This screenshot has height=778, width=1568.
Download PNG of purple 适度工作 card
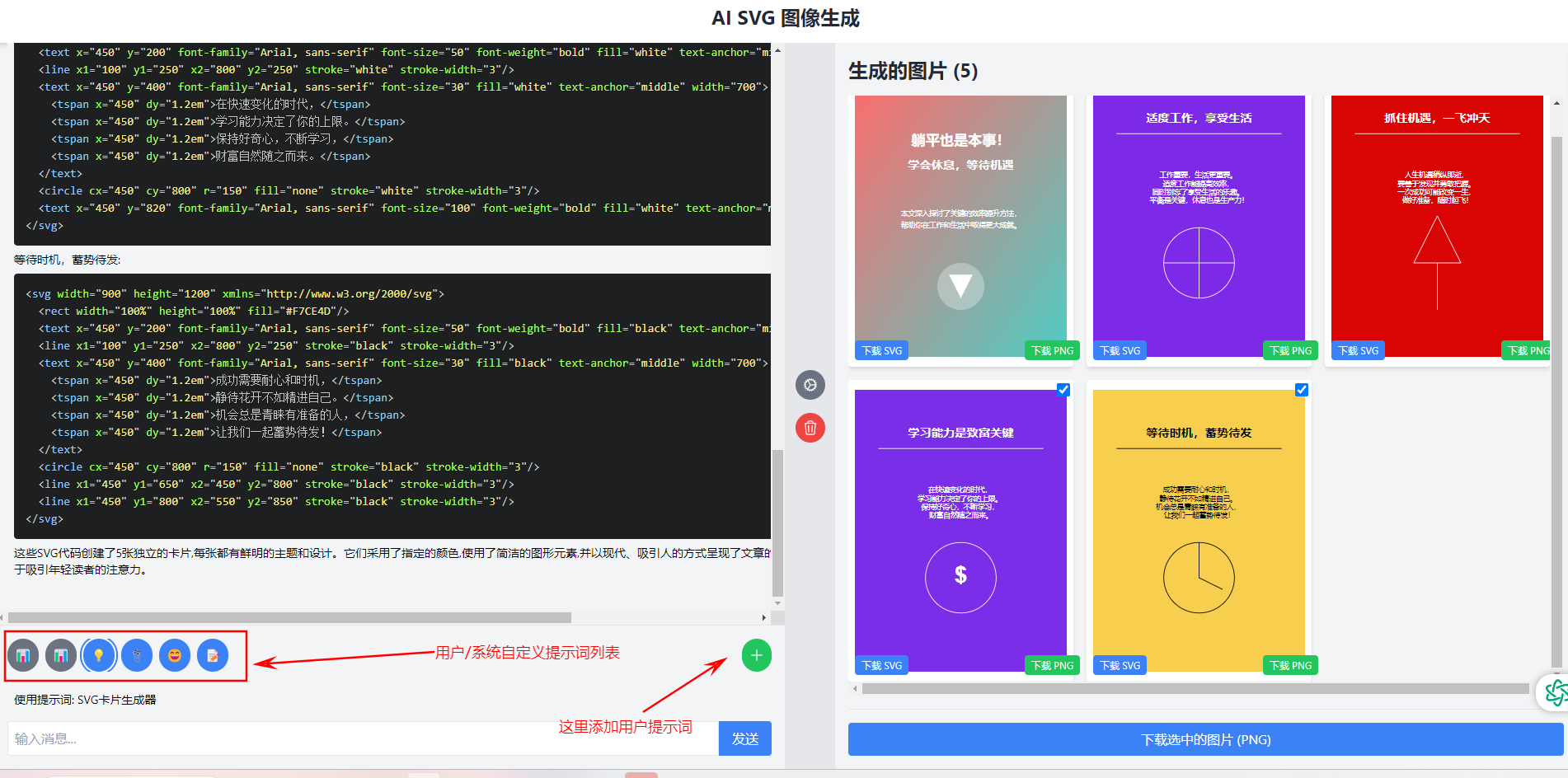[1290, 350]
